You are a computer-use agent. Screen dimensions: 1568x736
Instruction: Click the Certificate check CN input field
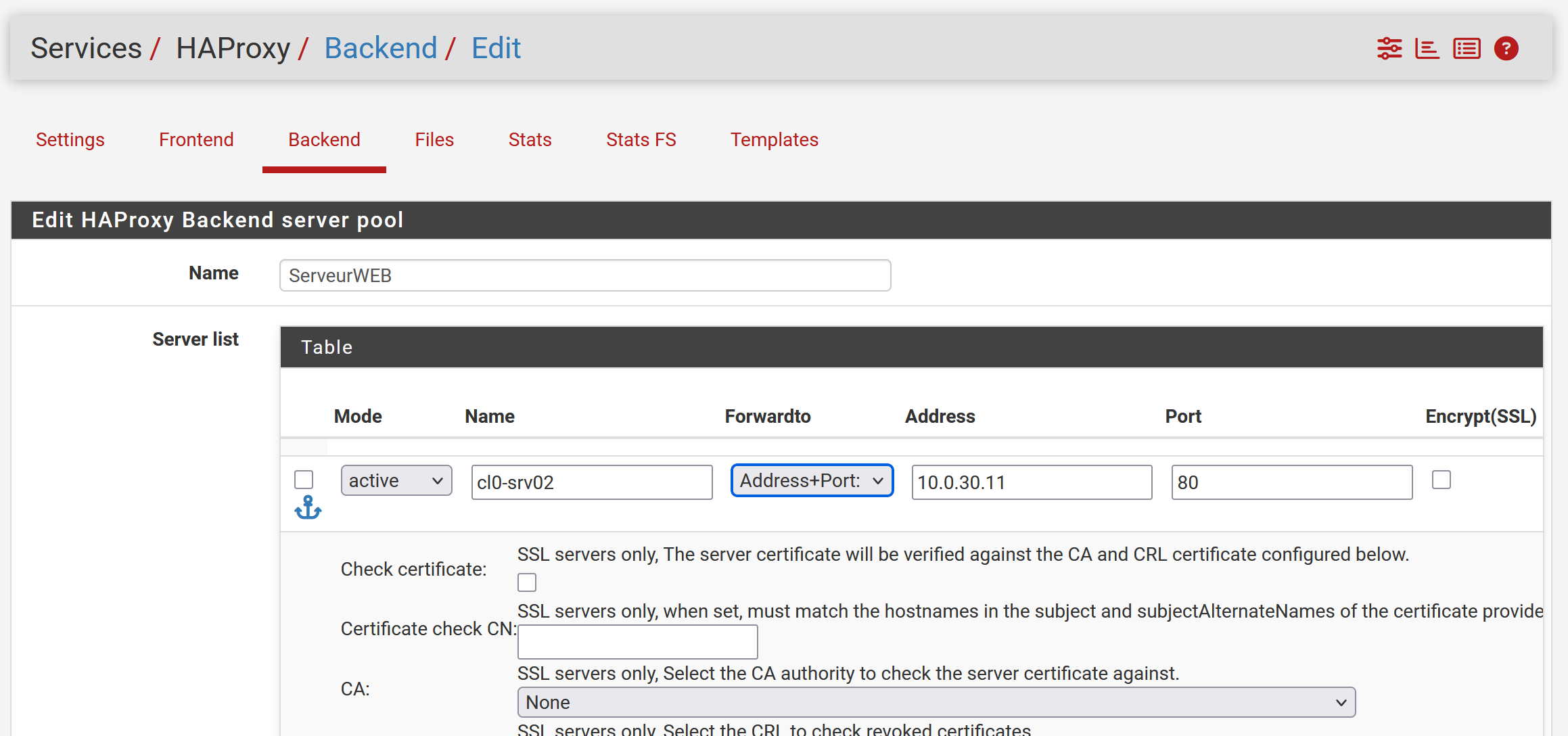coord(638,642)
